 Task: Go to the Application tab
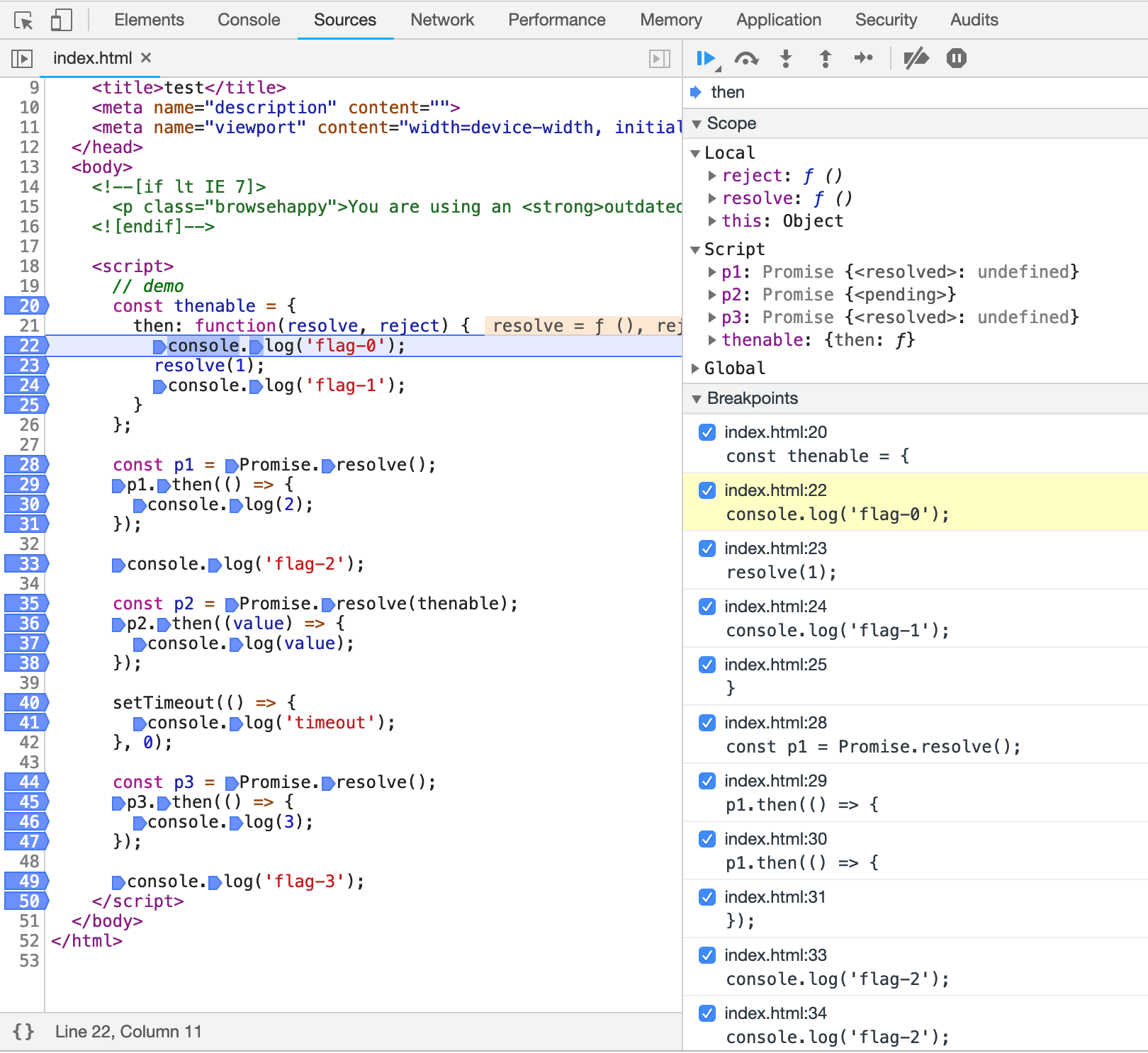pos(779,20)
